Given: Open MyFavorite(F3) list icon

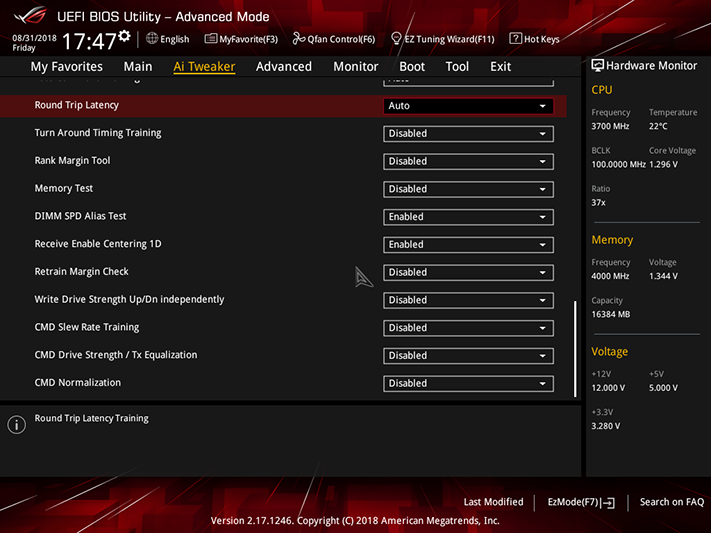Looking at the screenshot, I should 210,39.
